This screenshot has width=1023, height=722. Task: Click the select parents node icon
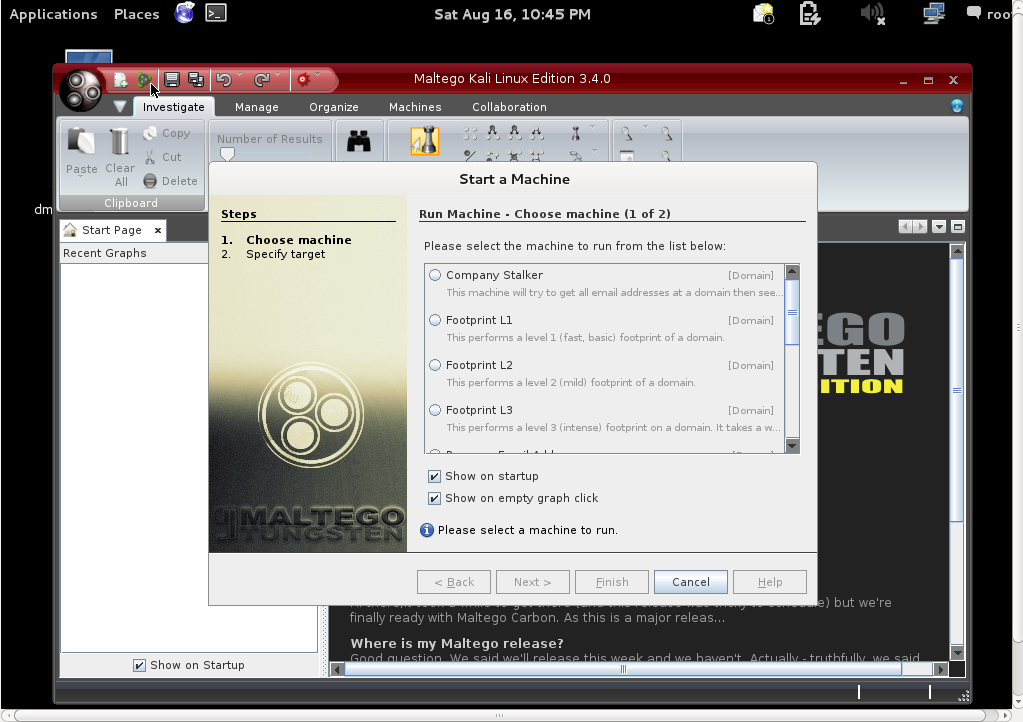pos(493,134)
